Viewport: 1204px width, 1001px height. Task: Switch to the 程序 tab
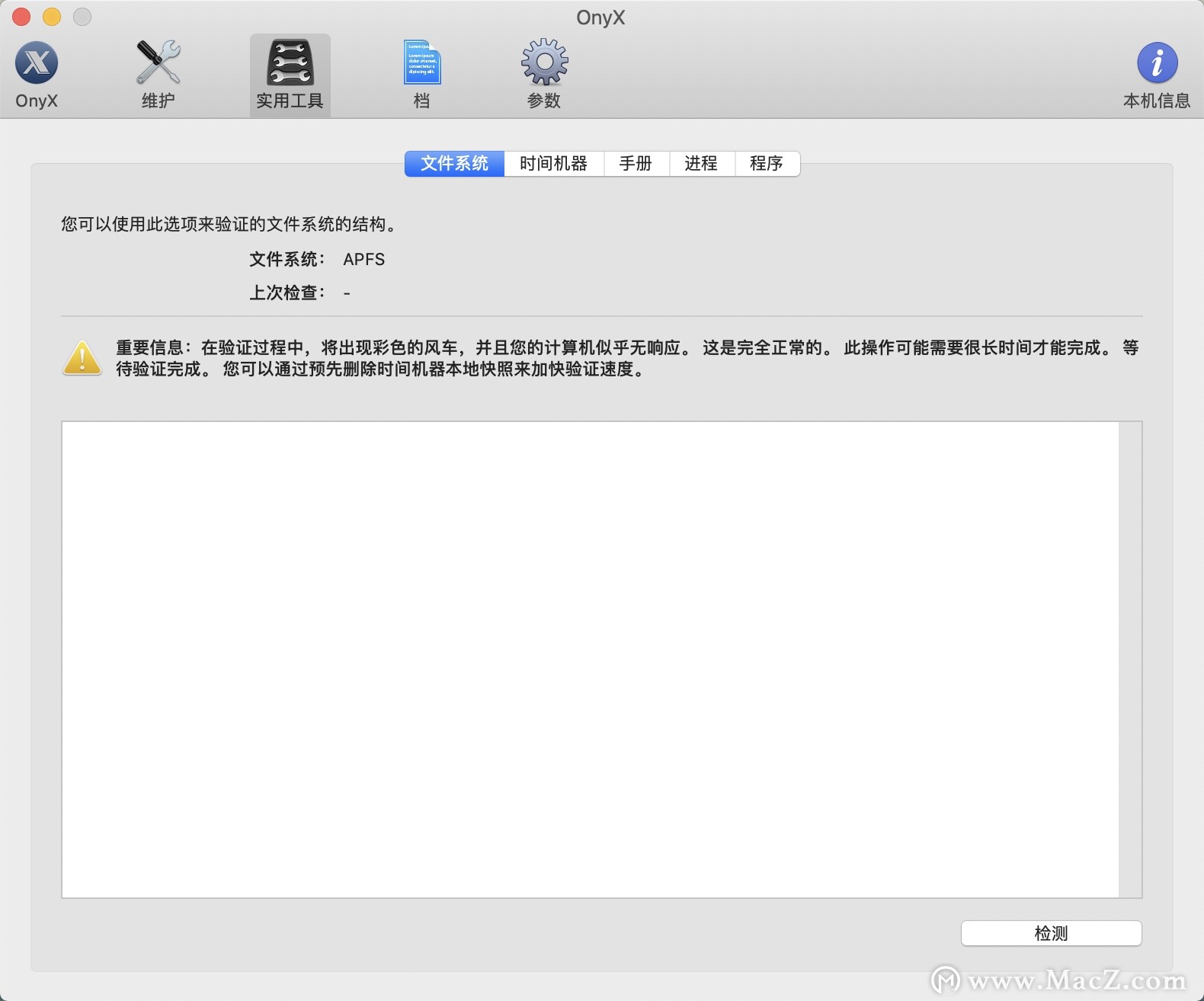click(767, 164)
